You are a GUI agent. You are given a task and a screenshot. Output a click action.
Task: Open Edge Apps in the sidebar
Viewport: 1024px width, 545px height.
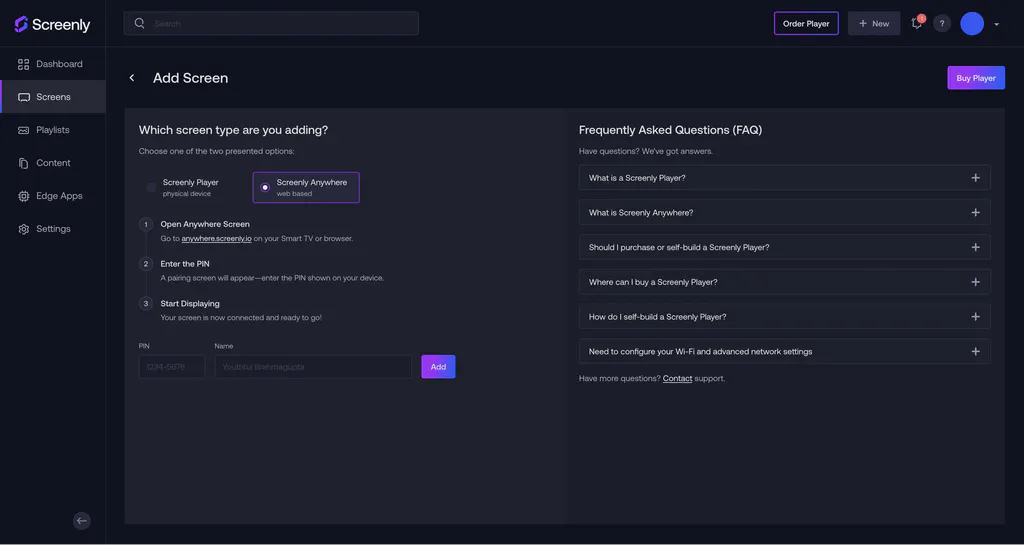click(53, 196)
